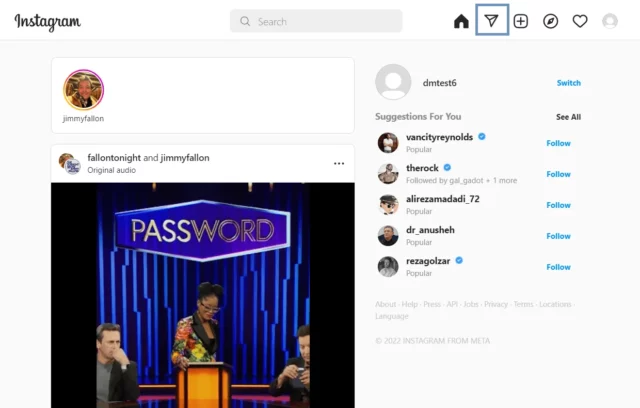Open direct messages paper plane icon
This screenshot has width=640, height=408.
[491, 20]
